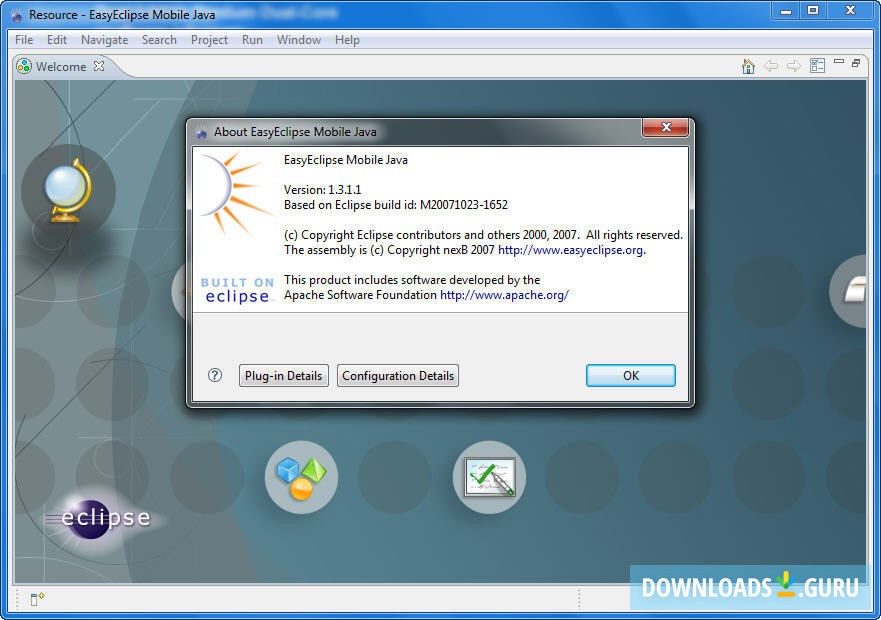Screen dimensions: 881x620
Task: Click the restore view icon on the Welcome toolbar
Action: (x=855, y=62)
